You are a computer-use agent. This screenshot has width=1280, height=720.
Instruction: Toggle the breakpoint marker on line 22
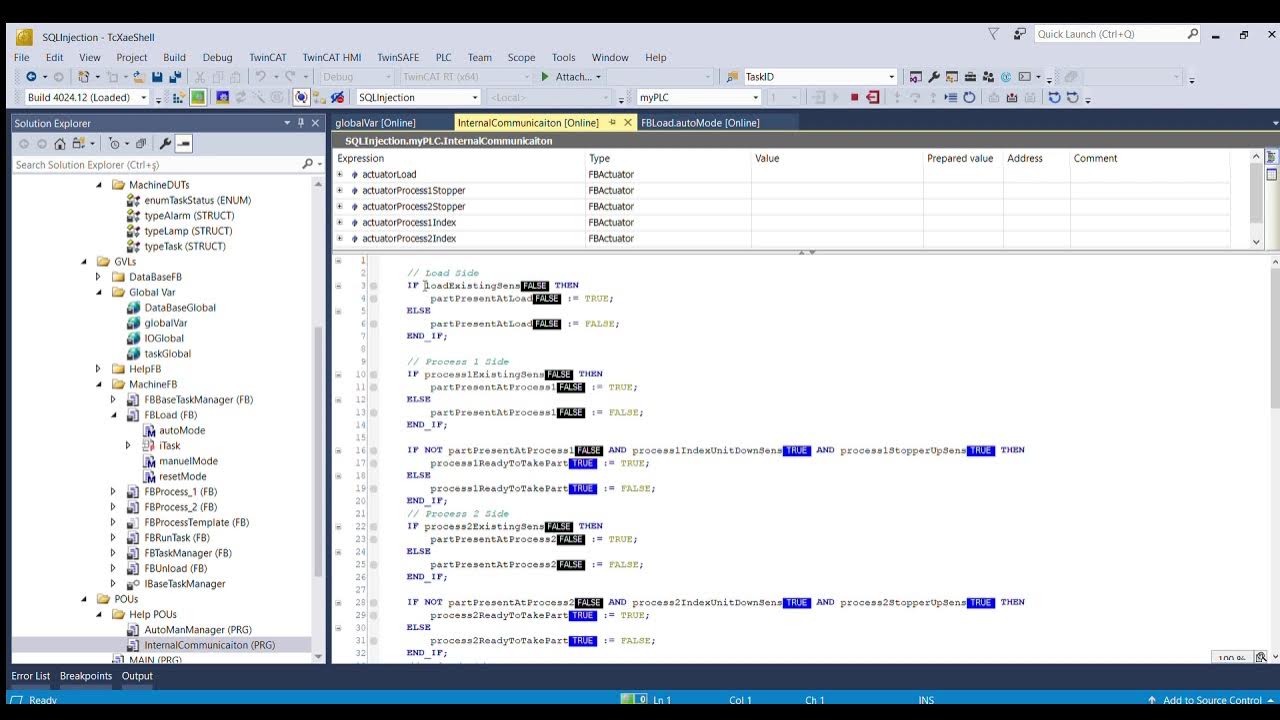(373, 527)
